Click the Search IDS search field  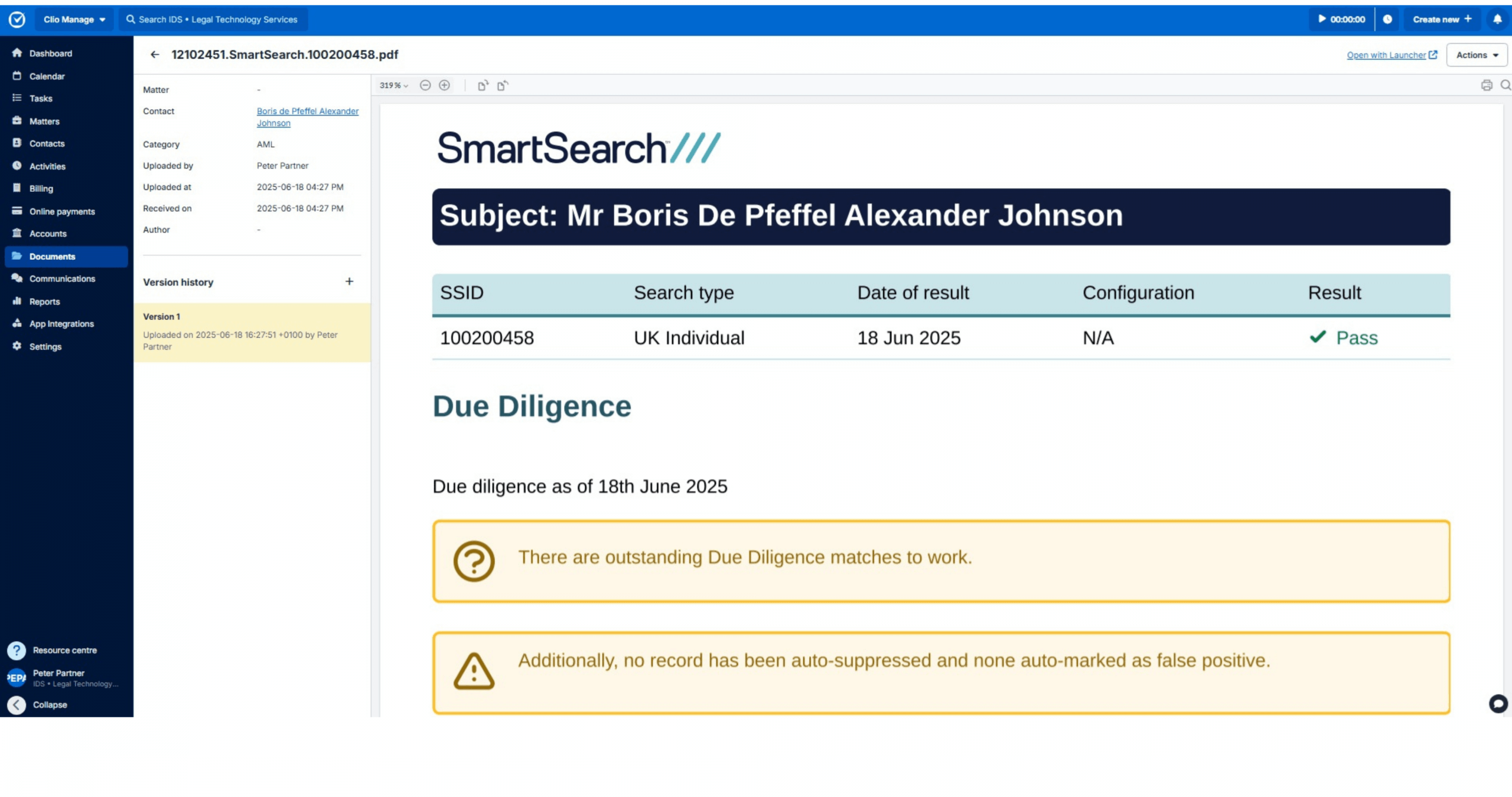tap(213, 19)
